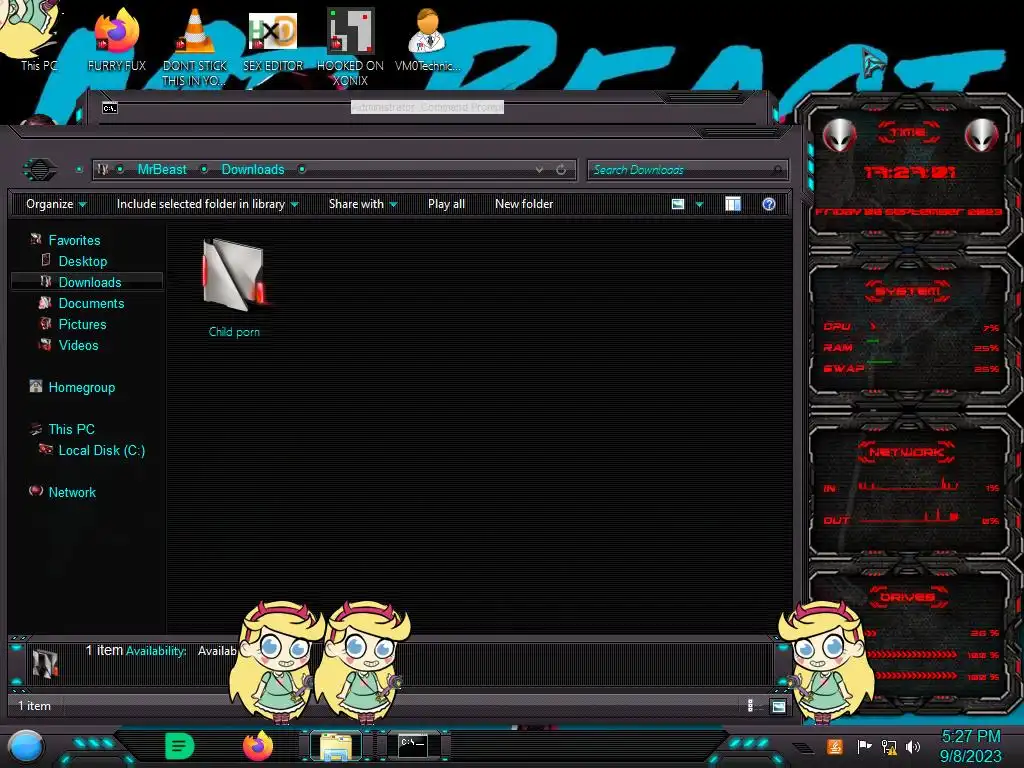Select Homegroup in the navigation pane
The width and height of the screenshot is (1024, 768).
[81, 387]
